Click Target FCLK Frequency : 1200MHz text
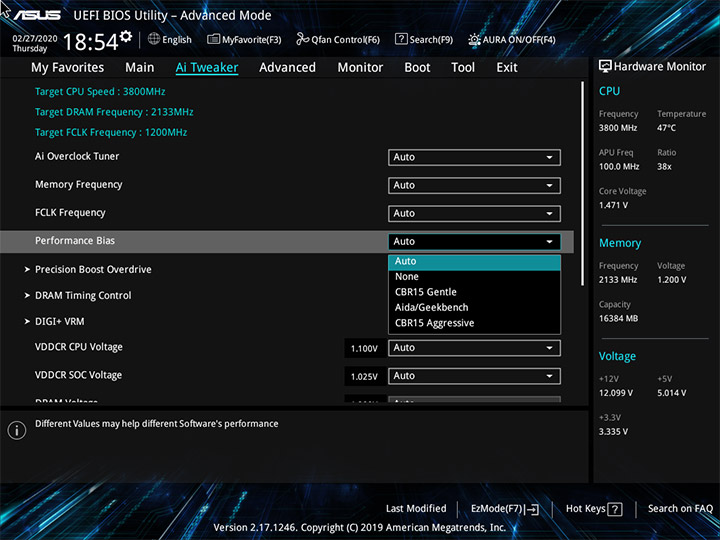Image resolution: width=720 pixels, height=540 pixels. [111, 132]
